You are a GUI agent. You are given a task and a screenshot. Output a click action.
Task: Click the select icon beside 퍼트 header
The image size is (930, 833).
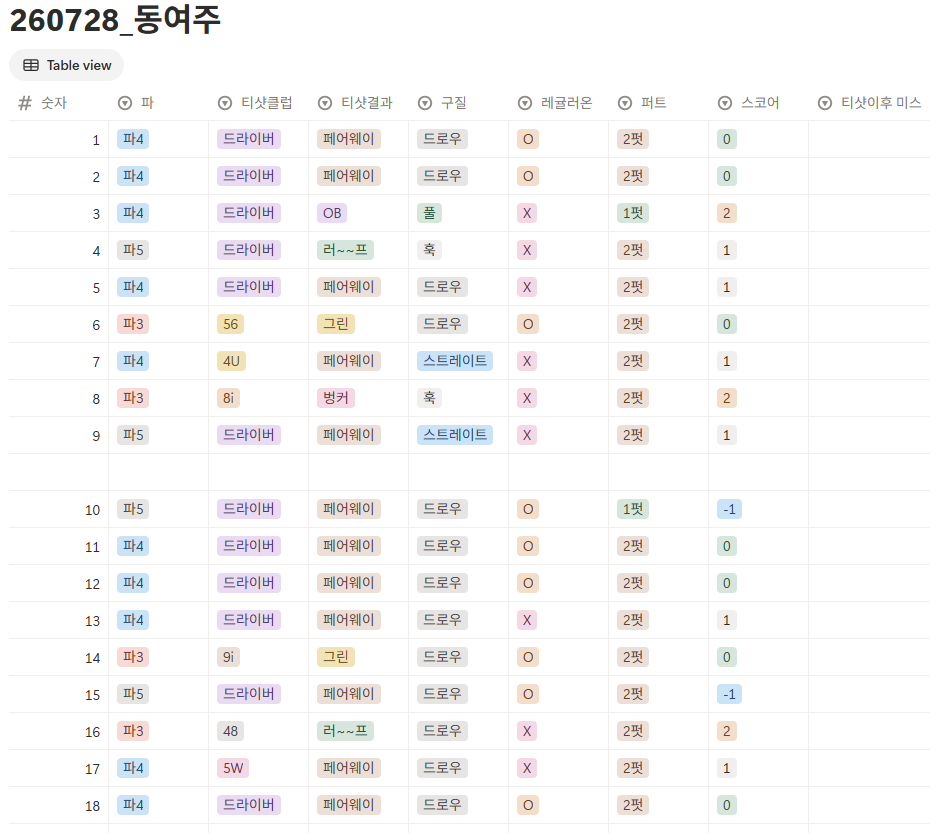(625, 103)
